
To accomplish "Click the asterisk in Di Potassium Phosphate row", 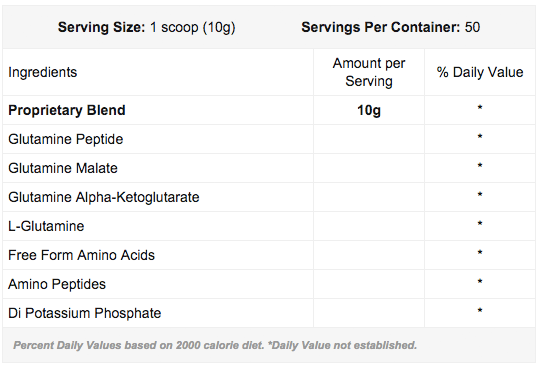I will (480, 311).
